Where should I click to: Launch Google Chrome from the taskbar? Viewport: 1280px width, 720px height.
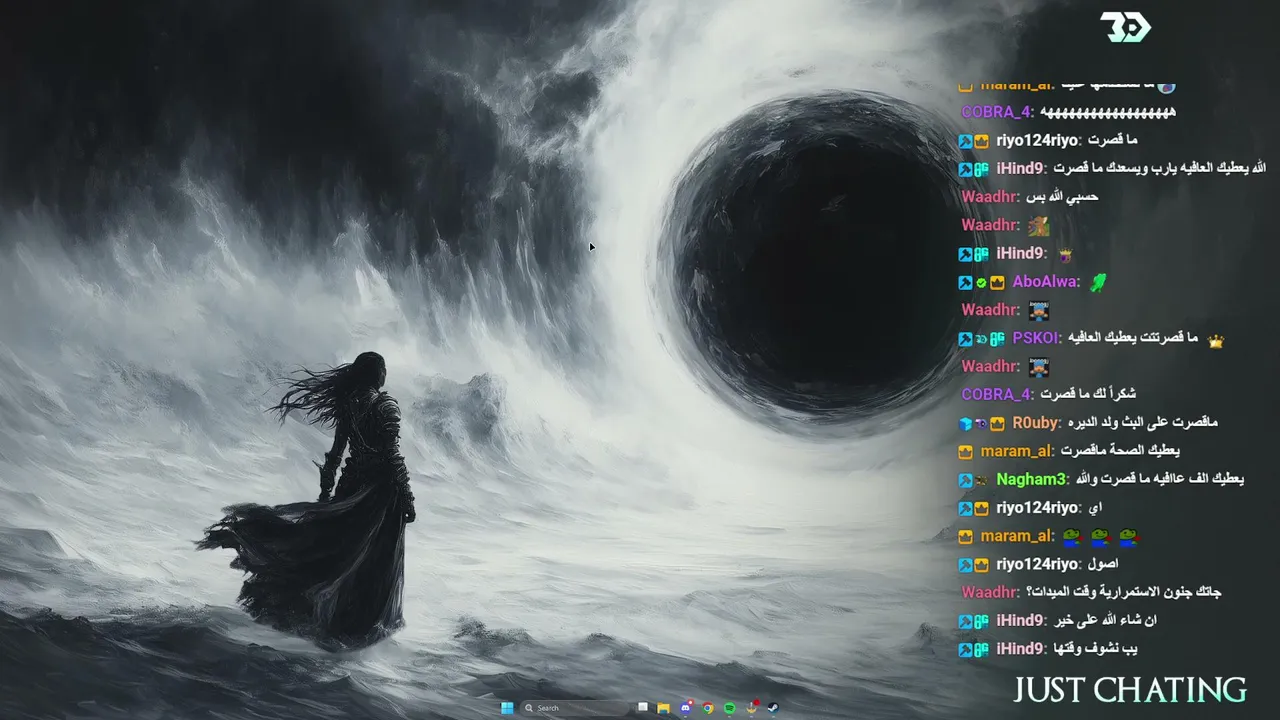(708, 708)
